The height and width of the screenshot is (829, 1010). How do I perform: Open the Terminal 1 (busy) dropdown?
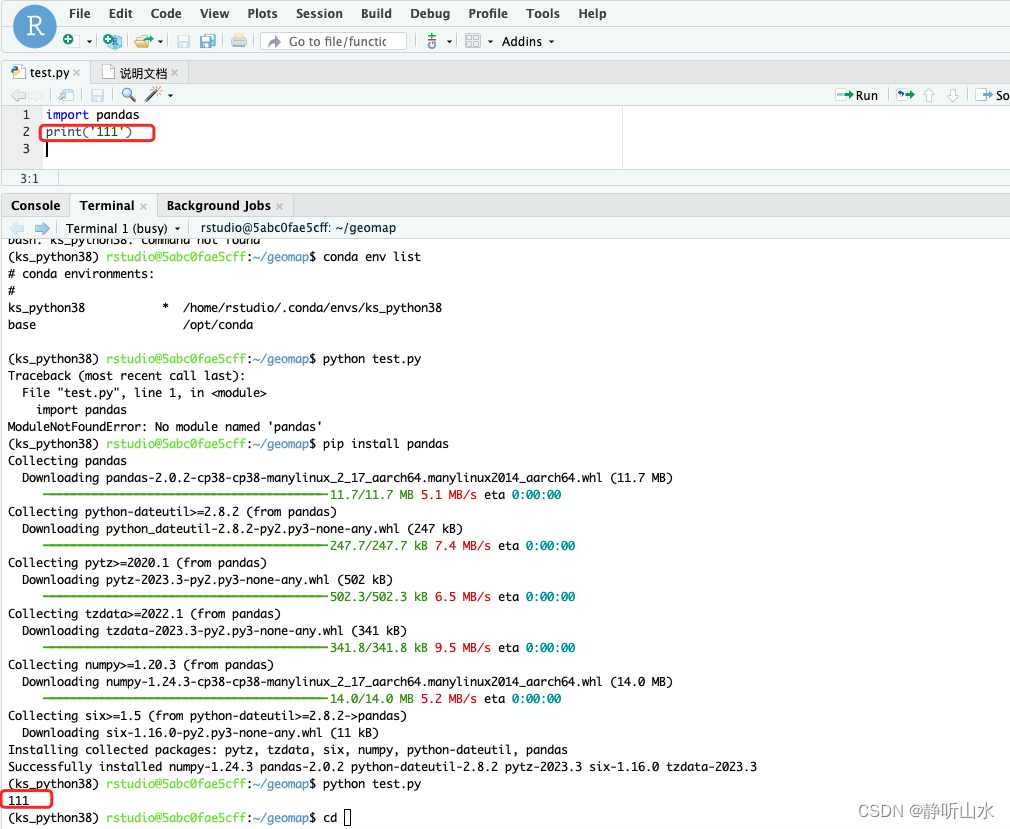coord(122,228)
